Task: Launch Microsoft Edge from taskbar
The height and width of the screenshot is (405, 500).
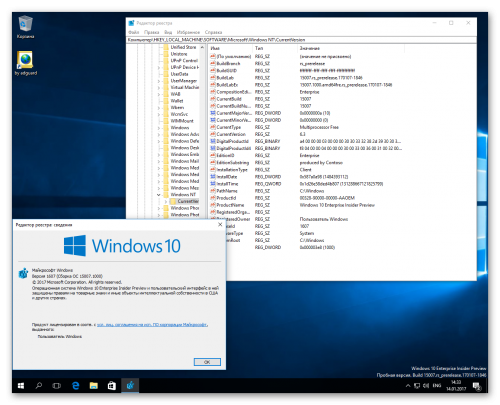Action: click(x=76, y=386)
